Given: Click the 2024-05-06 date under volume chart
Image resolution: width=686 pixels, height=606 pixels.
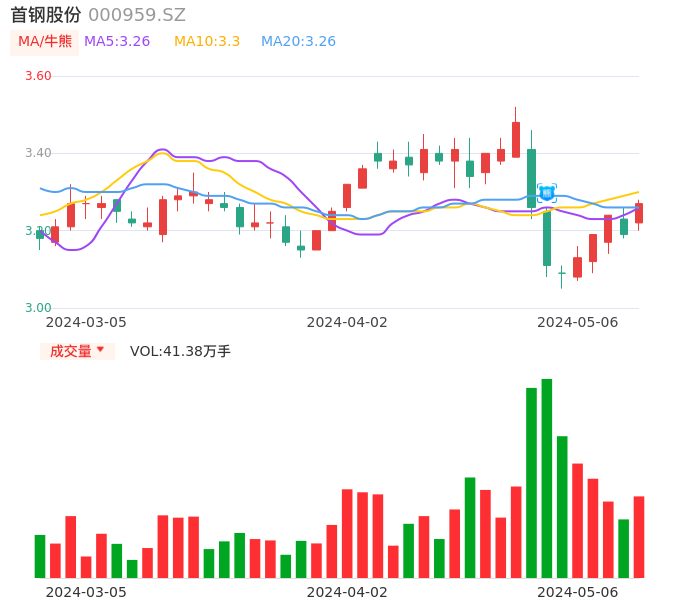Looking at the screenshot, I should click(x=578, y=592).
